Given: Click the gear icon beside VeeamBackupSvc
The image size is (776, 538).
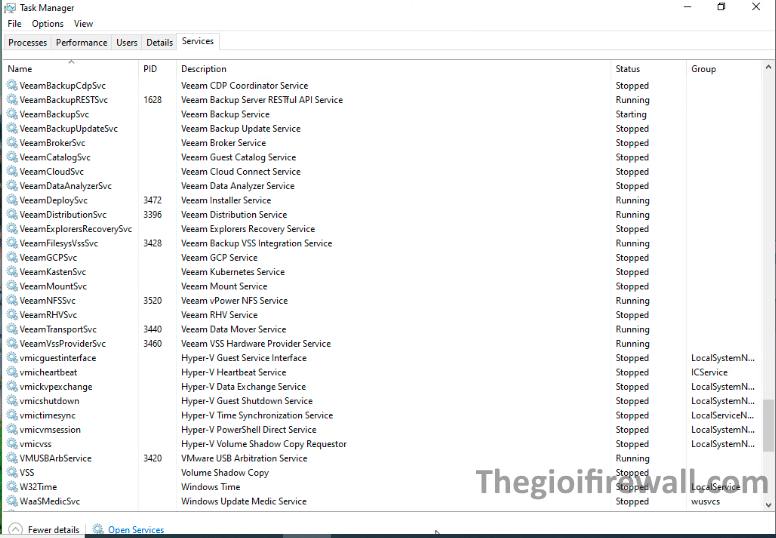Looking at the screenshot, I should [12, 115].
